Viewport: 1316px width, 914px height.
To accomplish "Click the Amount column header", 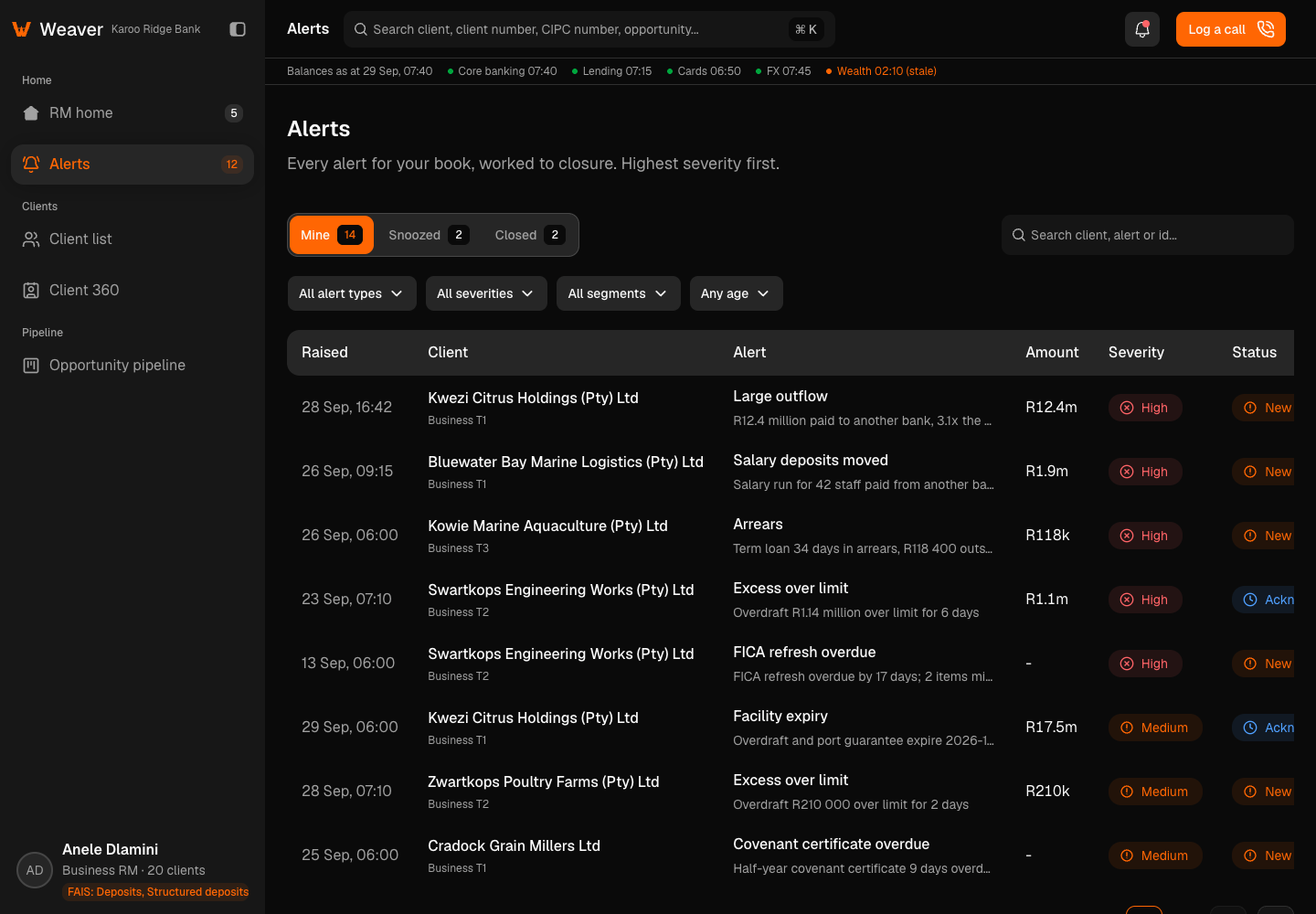I will point(1052,353).
